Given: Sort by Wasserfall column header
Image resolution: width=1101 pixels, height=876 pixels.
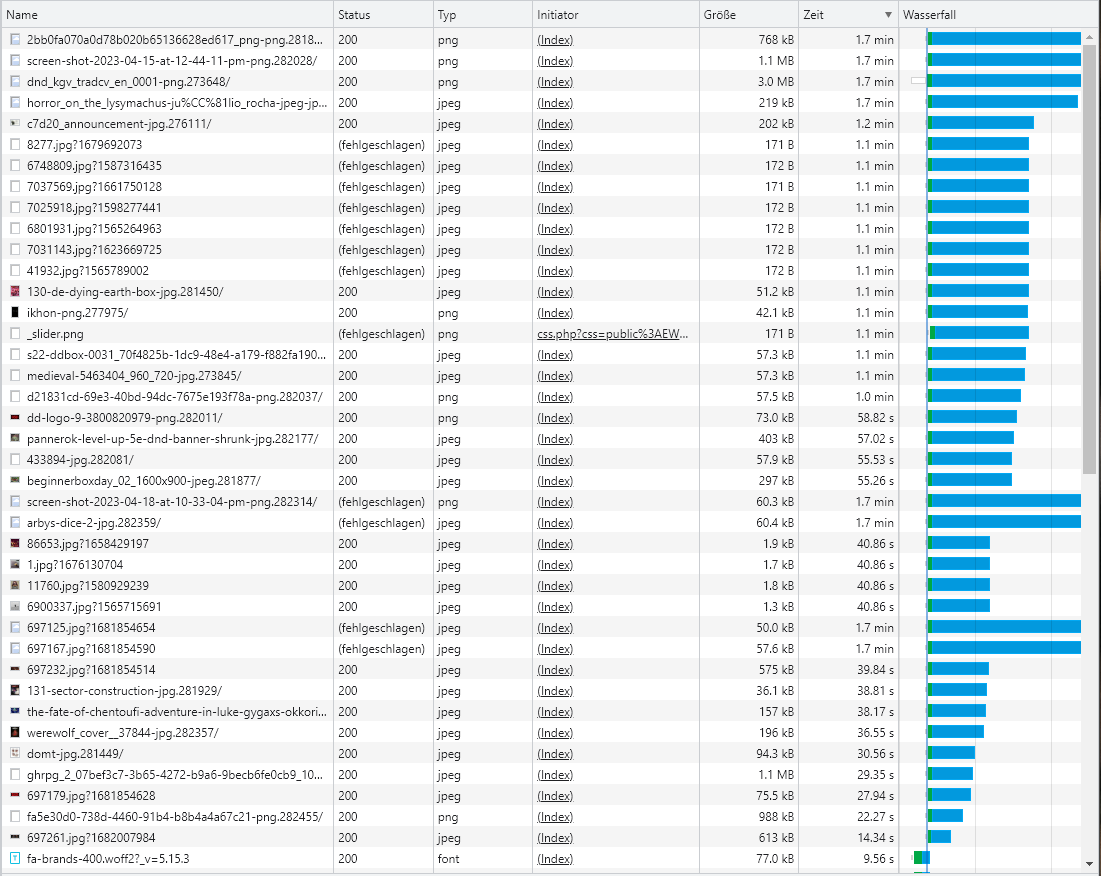Looking at the screenshot, I should point(998,15).
